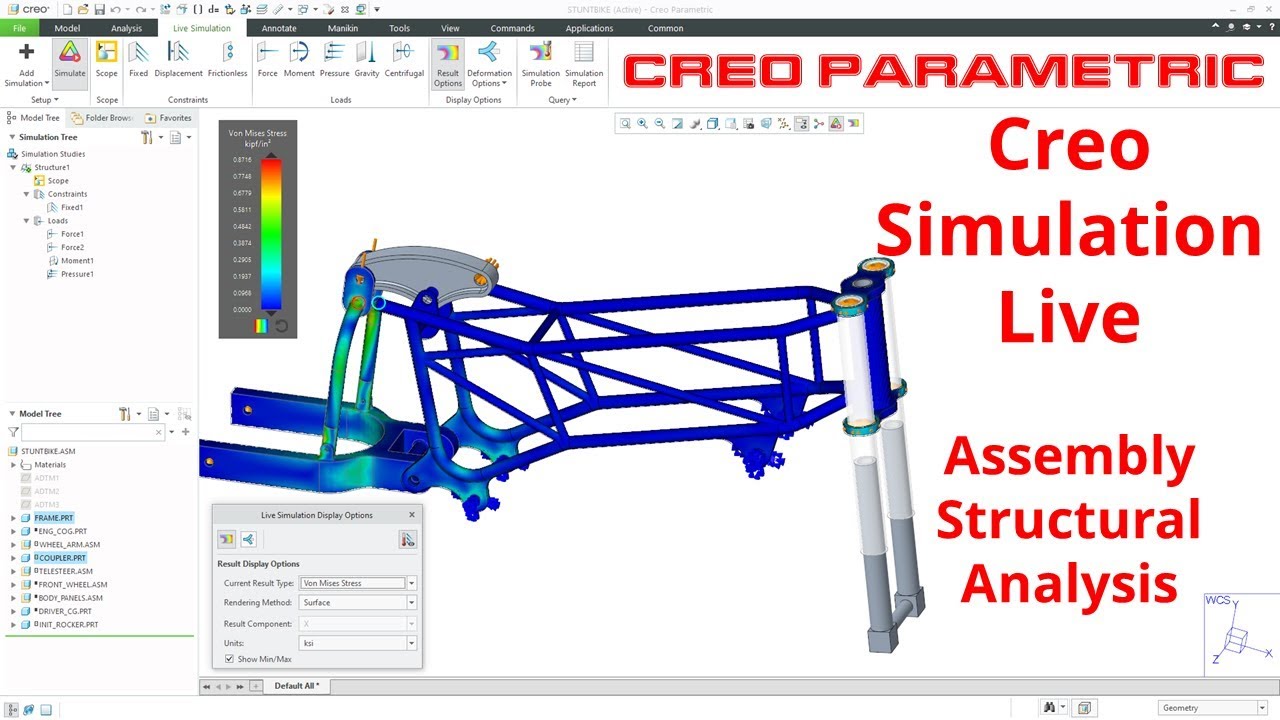The width and height of the screenshot is (1280, 720).
Task: Toggle the Result Options ribbon button
Action: point(448,64)
